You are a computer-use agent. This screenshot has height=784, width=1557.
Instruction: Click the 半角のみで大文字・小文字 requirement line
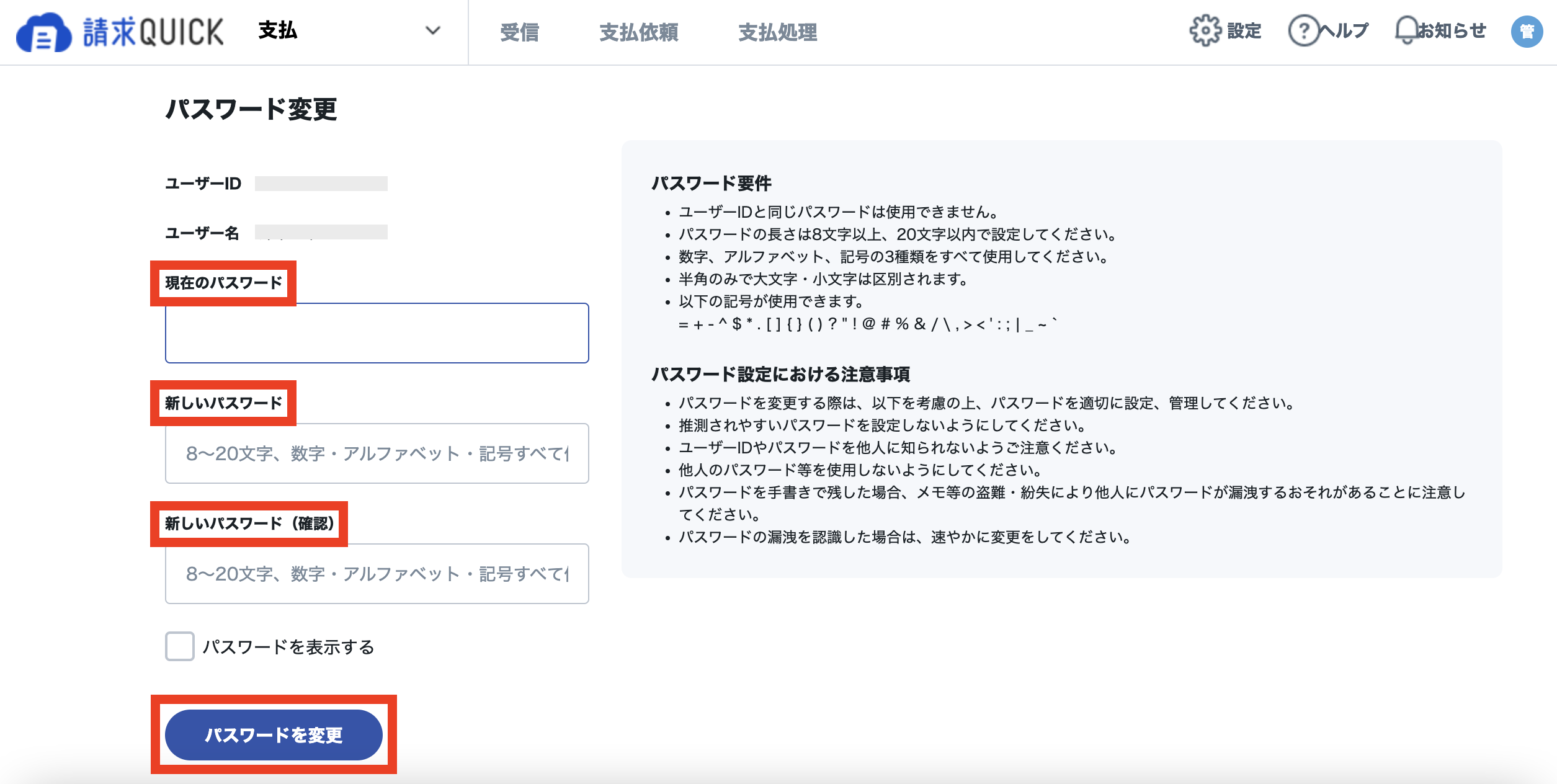[824, 279]
